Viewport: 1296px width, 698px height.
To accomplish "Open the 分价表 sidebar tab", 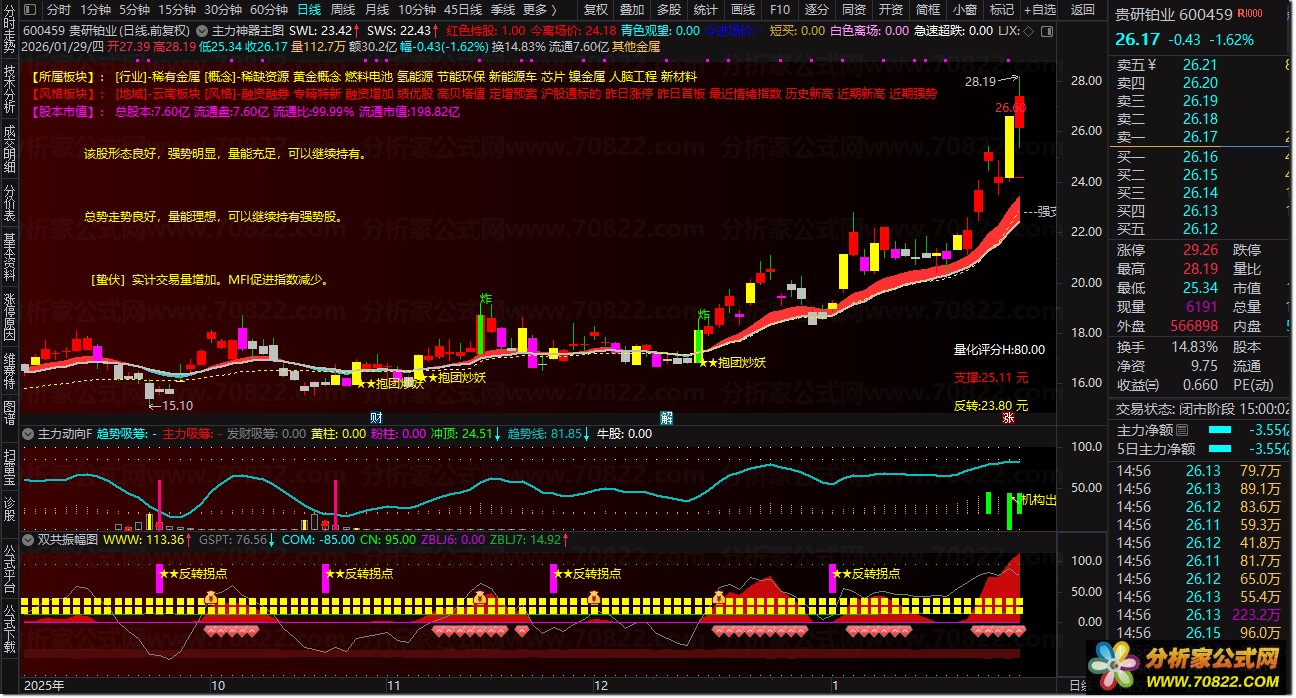I will [10, 203].
